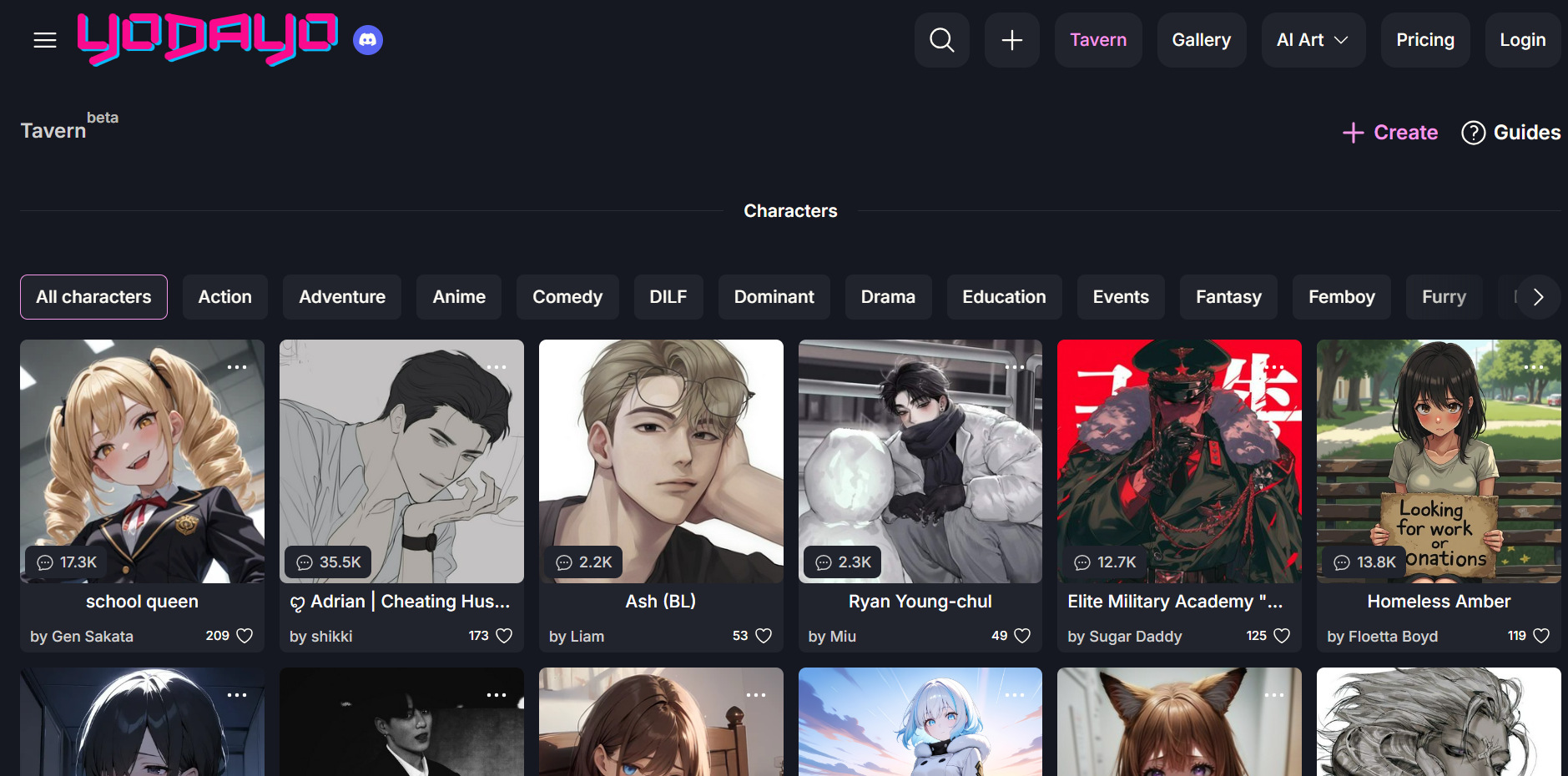Show more category tags with arrow
Screen dimensions: 1568x776
tap(1538, 297)
